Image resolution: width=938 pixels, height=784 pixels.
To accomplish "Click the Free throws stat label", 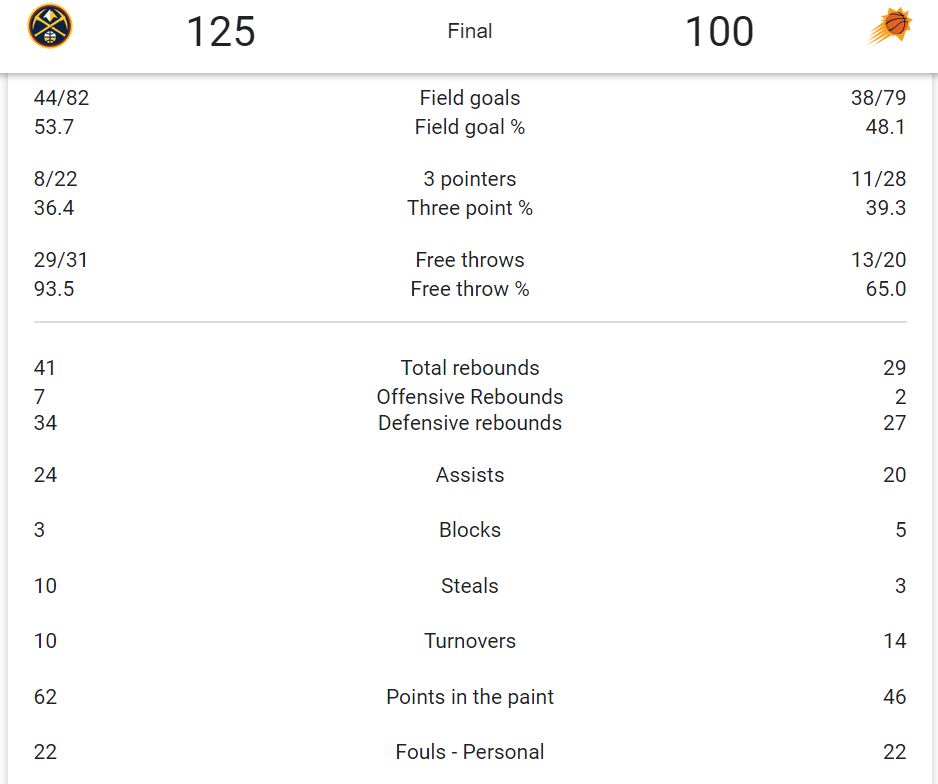I will coord(470,260).
